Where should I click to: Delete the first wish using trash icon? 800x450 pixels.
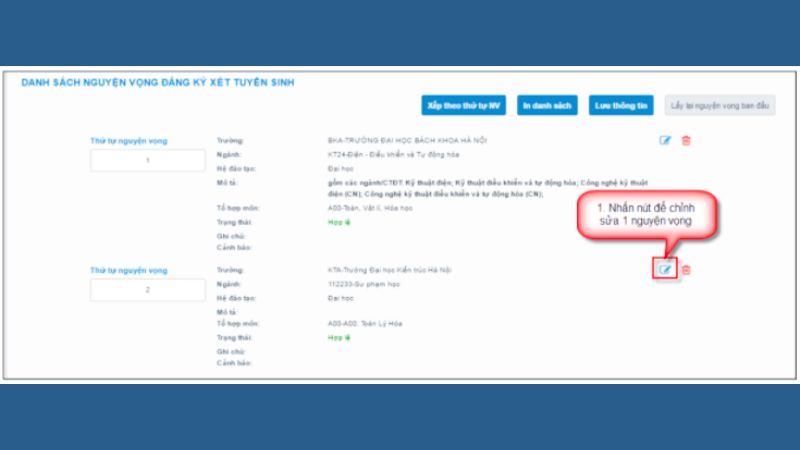point(686,140)
